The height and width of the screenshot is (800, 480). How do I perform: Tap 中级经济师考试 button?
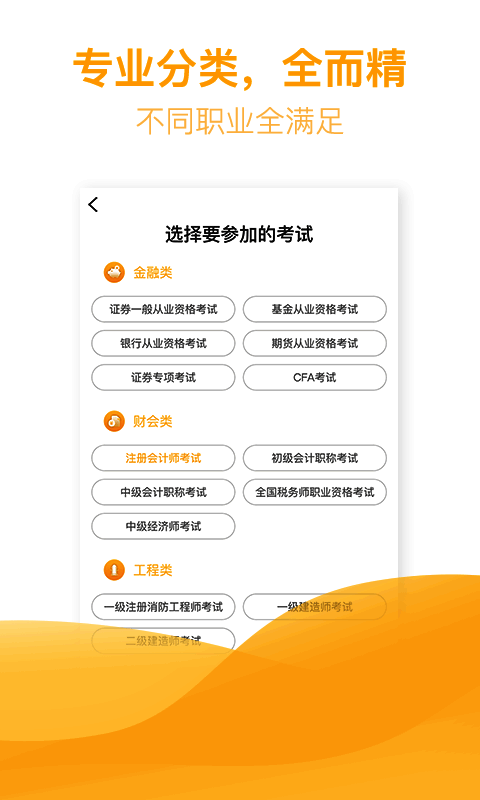(x=163, y=527)
